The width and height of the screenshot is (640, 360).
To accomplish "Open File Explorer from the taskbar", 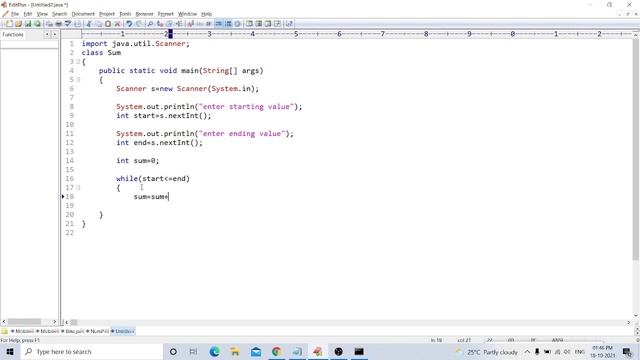I will (235, 351).
